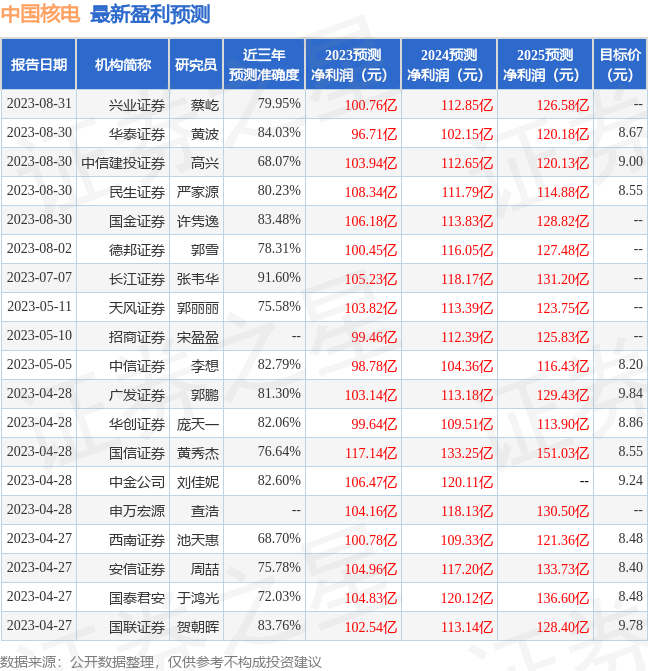This screenshot has width=648, height=671.
Task: Click 108.34亿 in 民生证券 row
Action: pos(371,192)
